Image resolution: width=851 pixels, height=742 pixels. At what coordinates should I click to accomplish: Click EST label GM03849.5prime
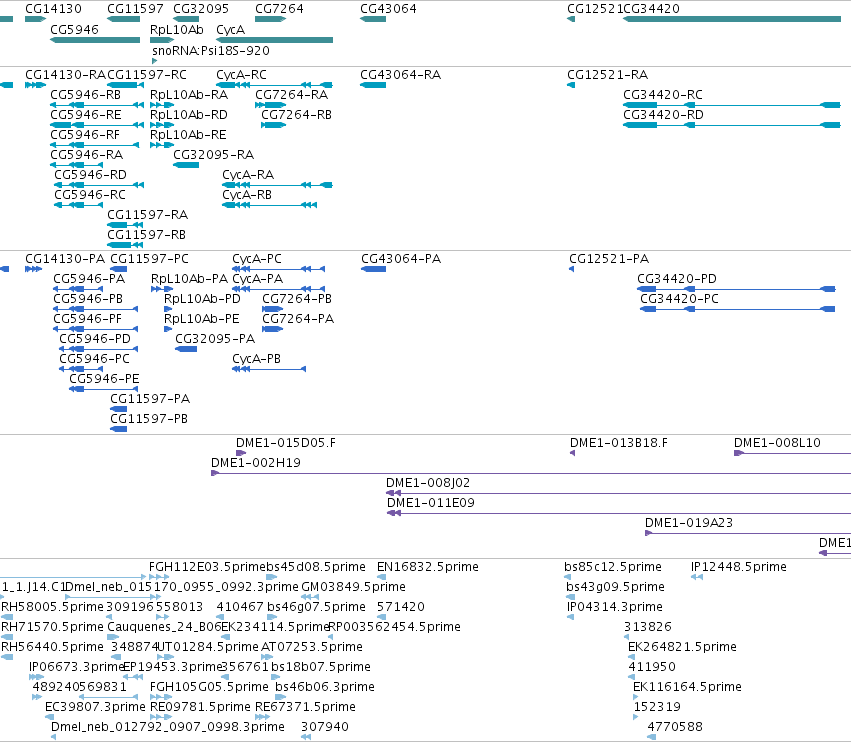coord(353,587)
